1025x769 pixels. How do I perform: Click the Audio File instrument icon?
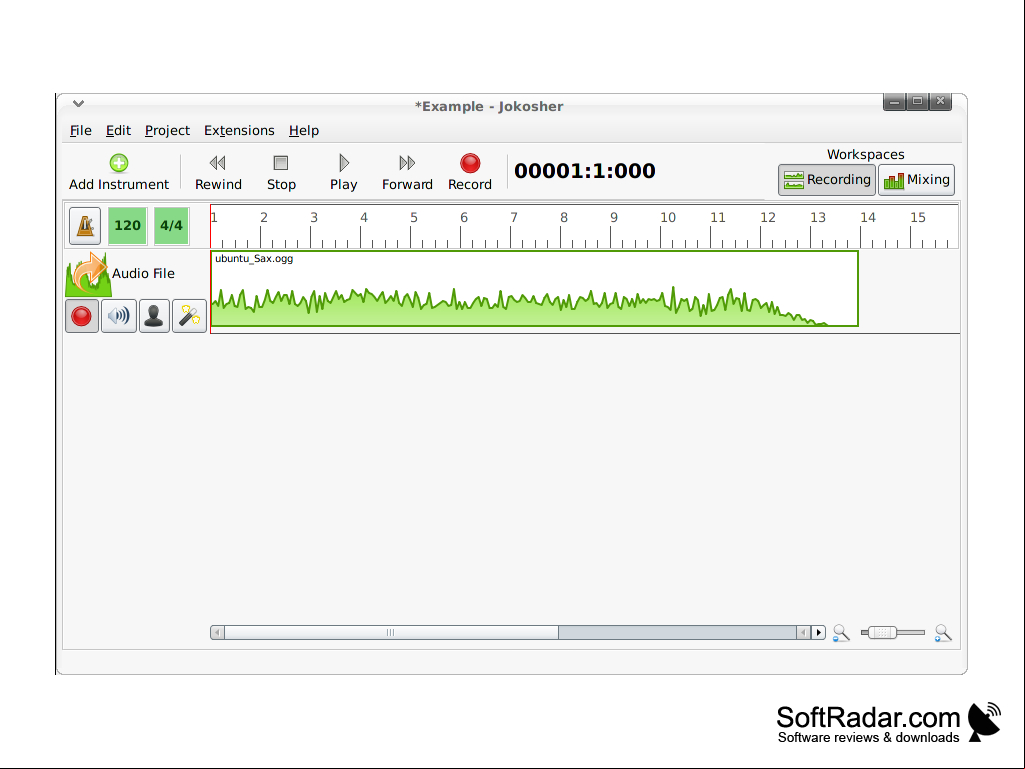pyautogui.click(x=88, y=275)
